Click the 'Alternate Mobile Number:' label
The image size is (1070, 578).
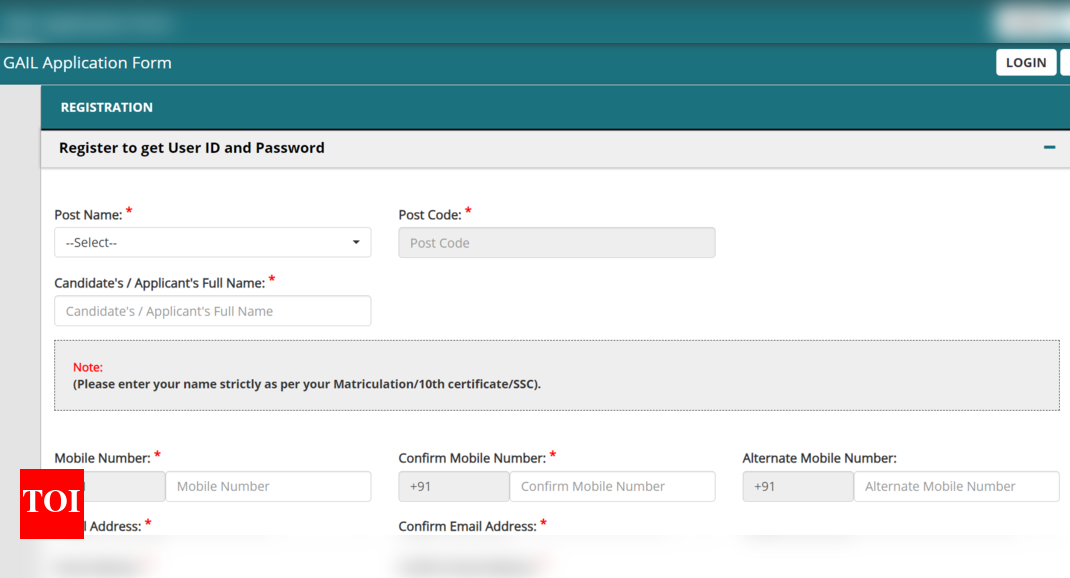[x=819, y=458]
